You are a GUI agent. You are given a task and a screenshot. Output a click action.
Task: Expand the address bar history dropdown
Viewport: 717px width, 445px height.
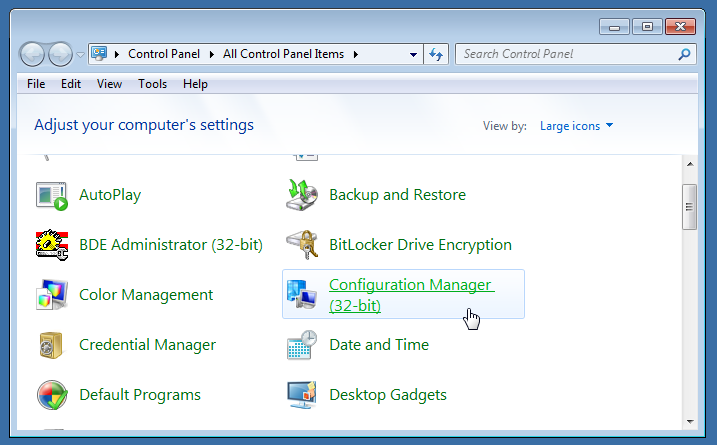[413, 54]
